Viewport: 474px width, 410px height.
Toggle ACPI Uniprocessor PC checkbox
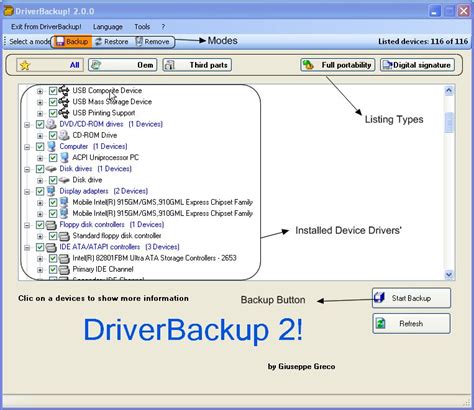pyautogui.click(x=53, y=158)
